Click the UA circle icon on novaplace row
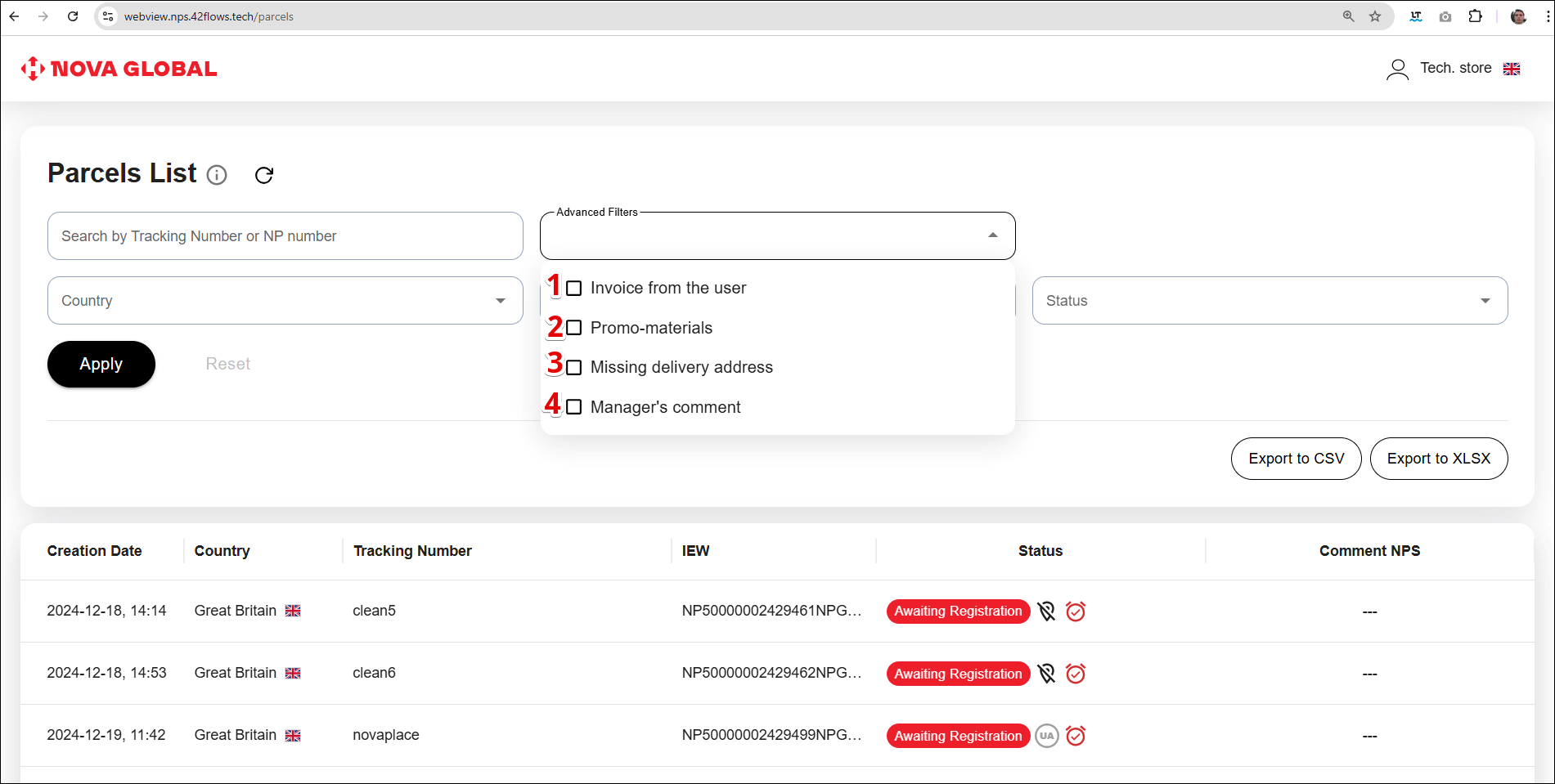Screen dimensions: 1555x784 point(1046,736)
